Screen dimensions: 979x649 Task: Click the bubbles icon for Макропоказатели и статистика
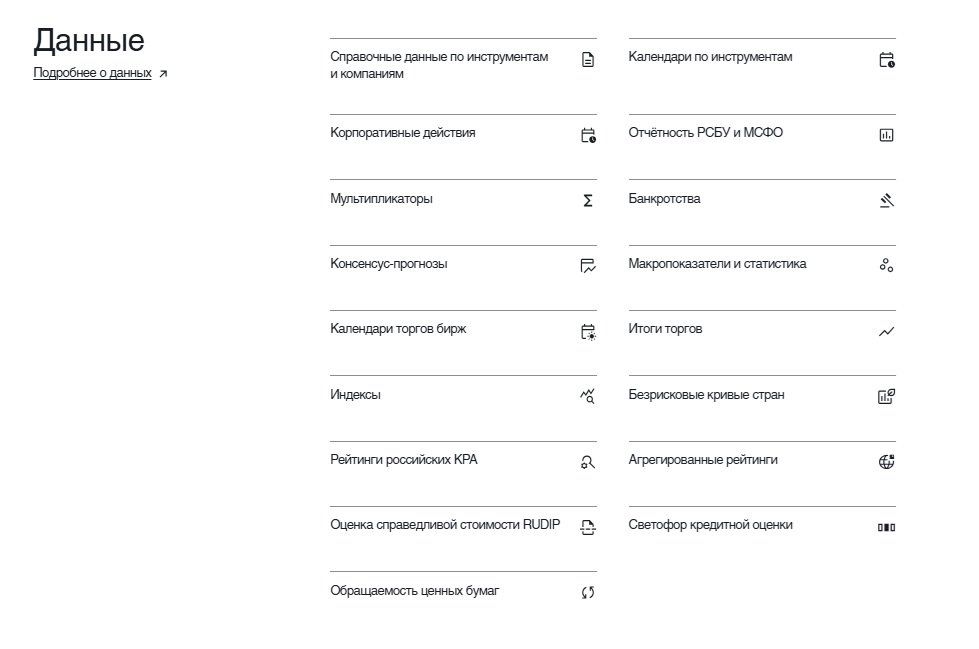pos(887,265)
